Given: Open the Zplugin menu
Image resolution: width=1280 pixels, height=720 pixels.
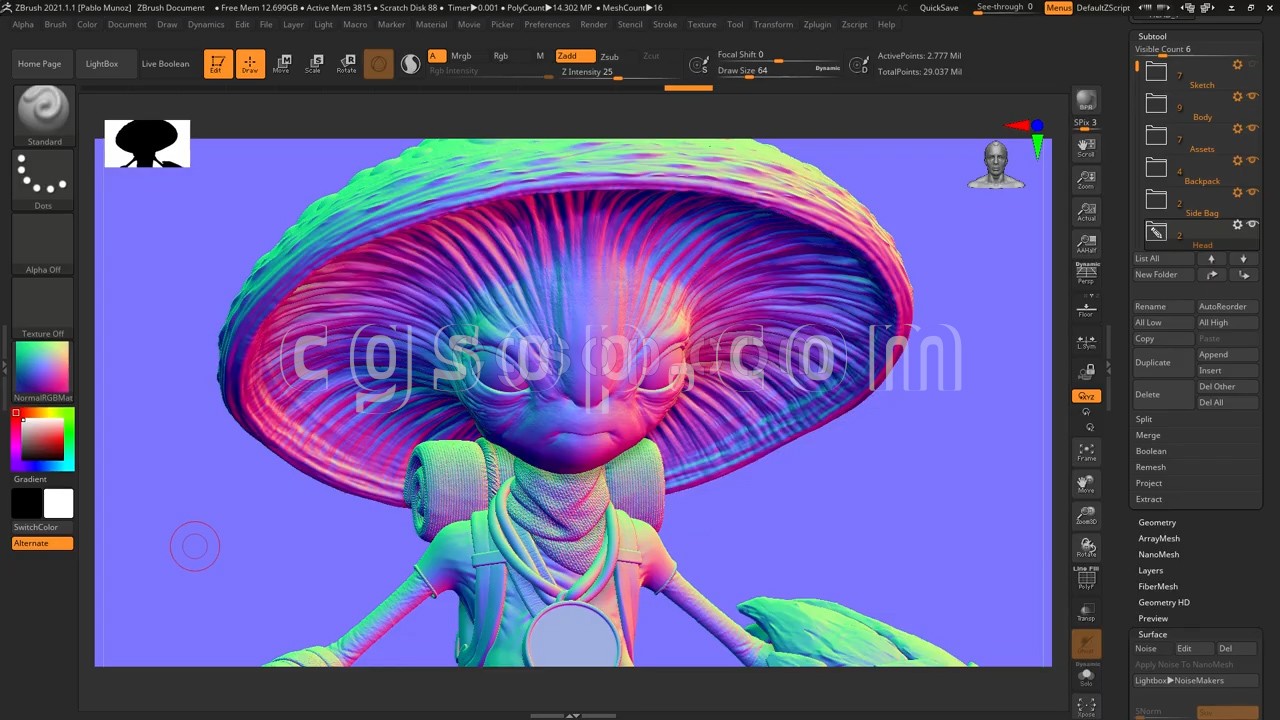Looking at the screenshot, I should click(816, 24).
